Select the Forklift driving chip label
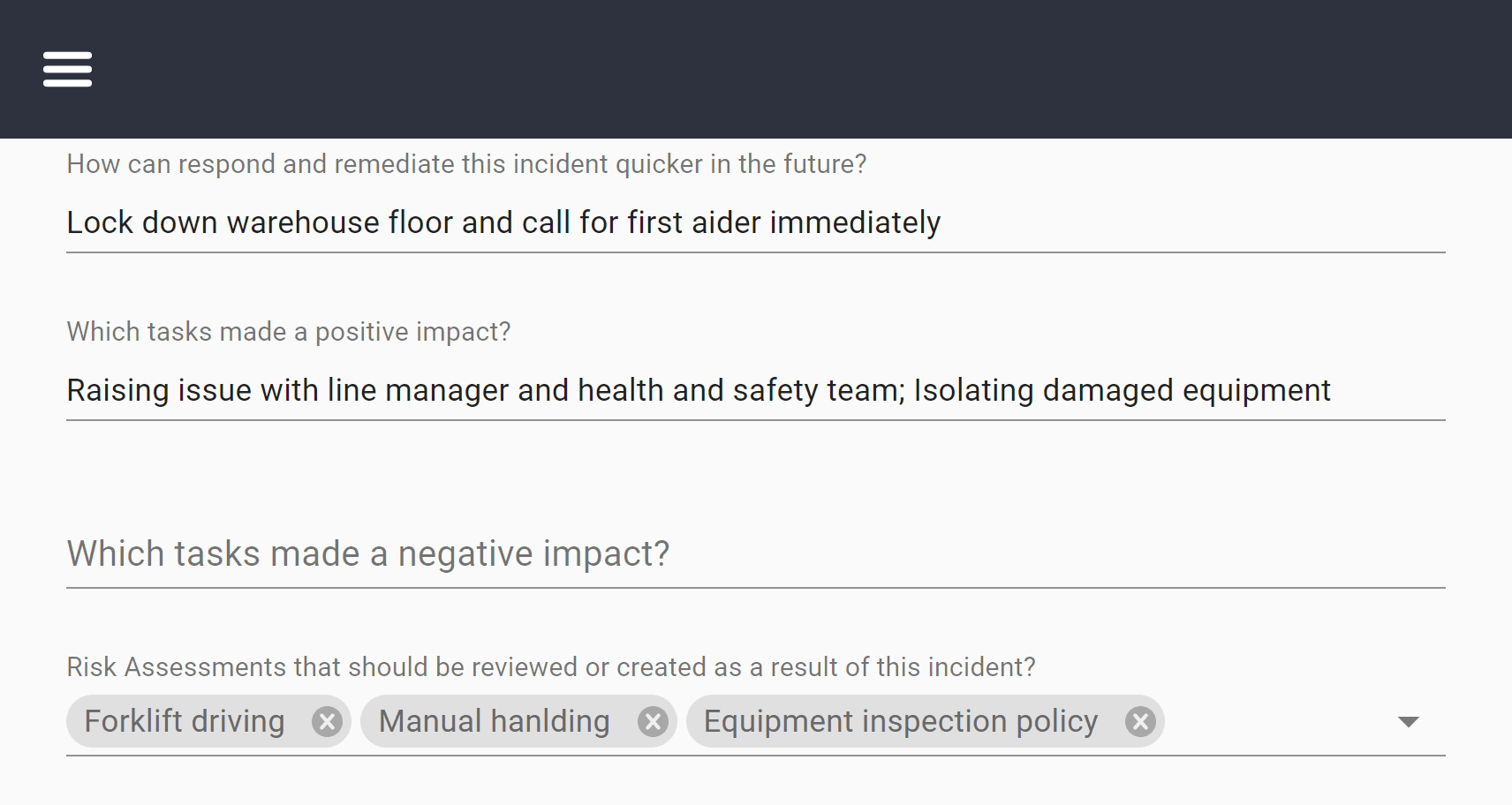The width and height of the screenshot is (1512, 805). tap(185, 721)
